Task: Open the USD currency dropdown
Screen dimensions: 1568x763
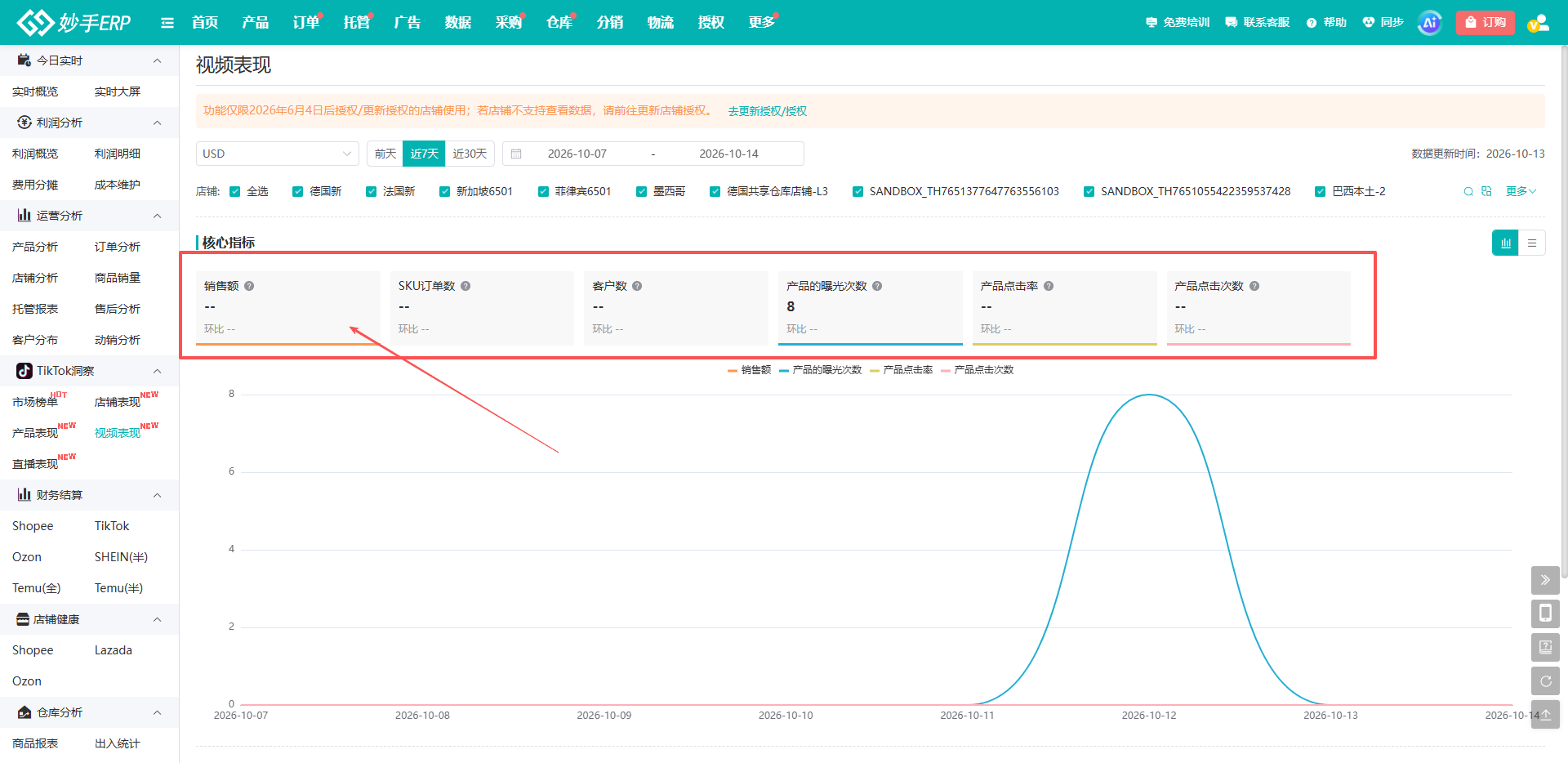Action: (277, 154)
